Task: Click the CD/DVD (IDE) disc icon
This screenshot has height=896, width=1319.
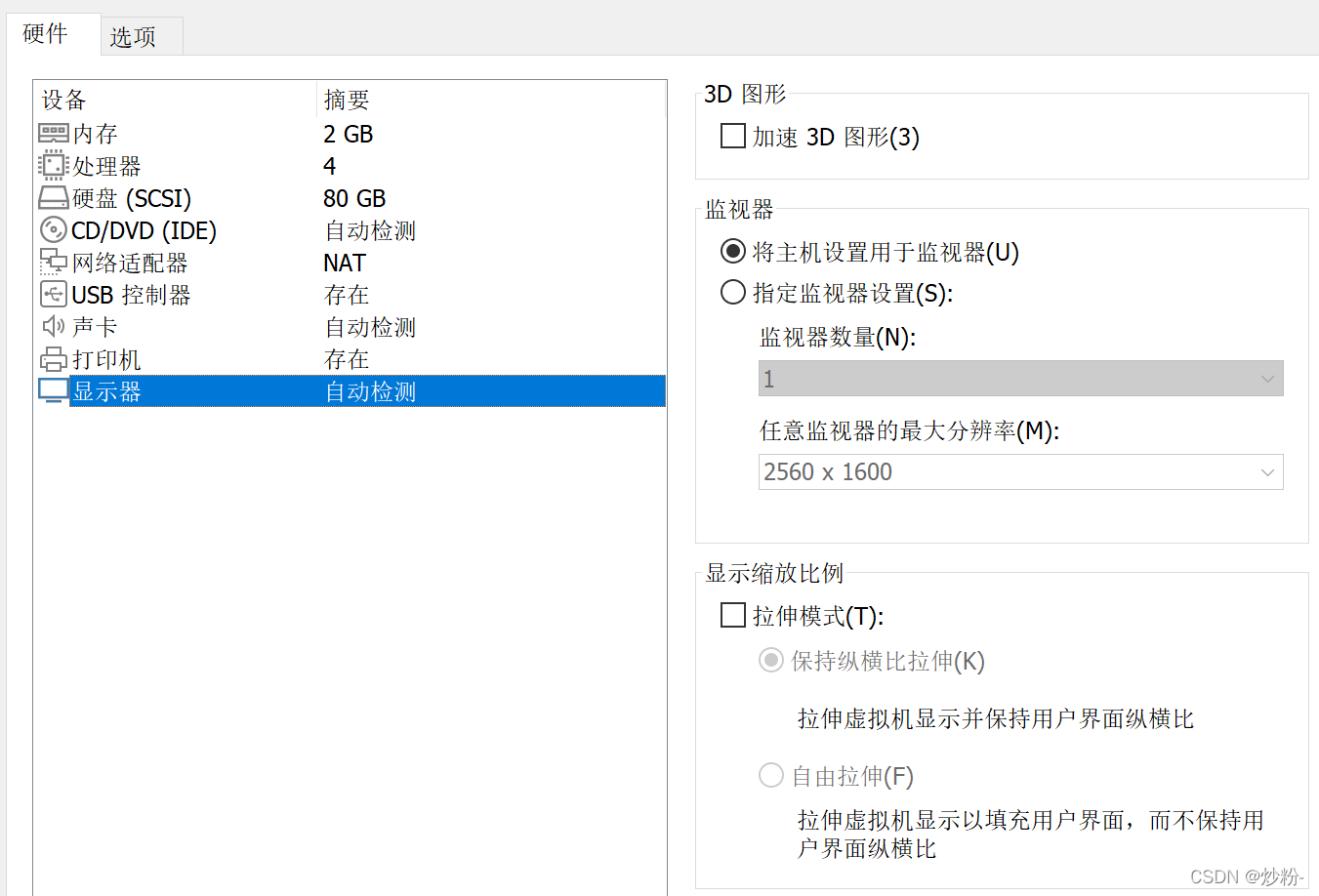Action: pos(53,229)
